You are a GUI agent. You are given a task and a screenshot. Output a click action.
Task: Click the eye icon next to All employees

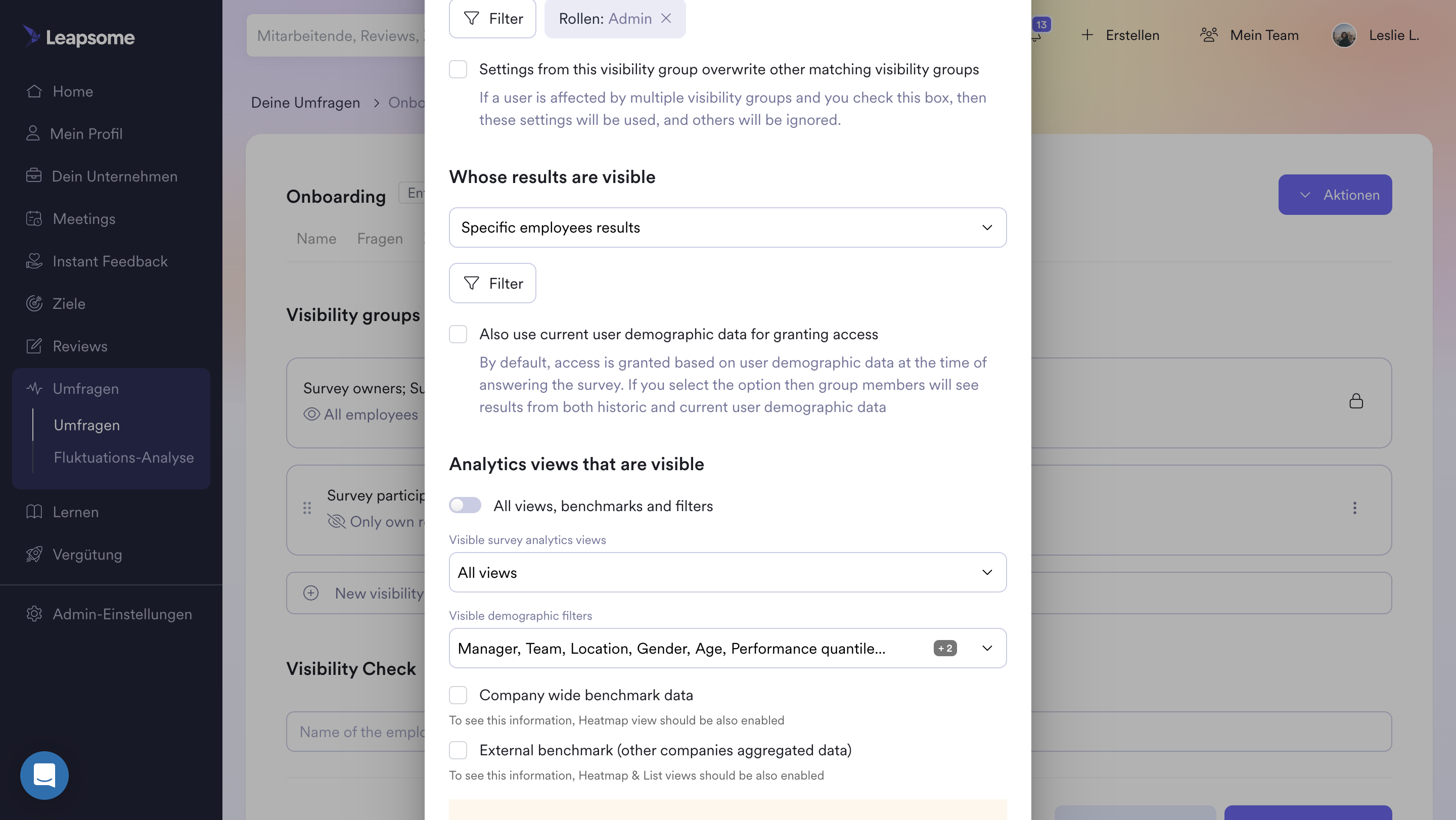311,414
